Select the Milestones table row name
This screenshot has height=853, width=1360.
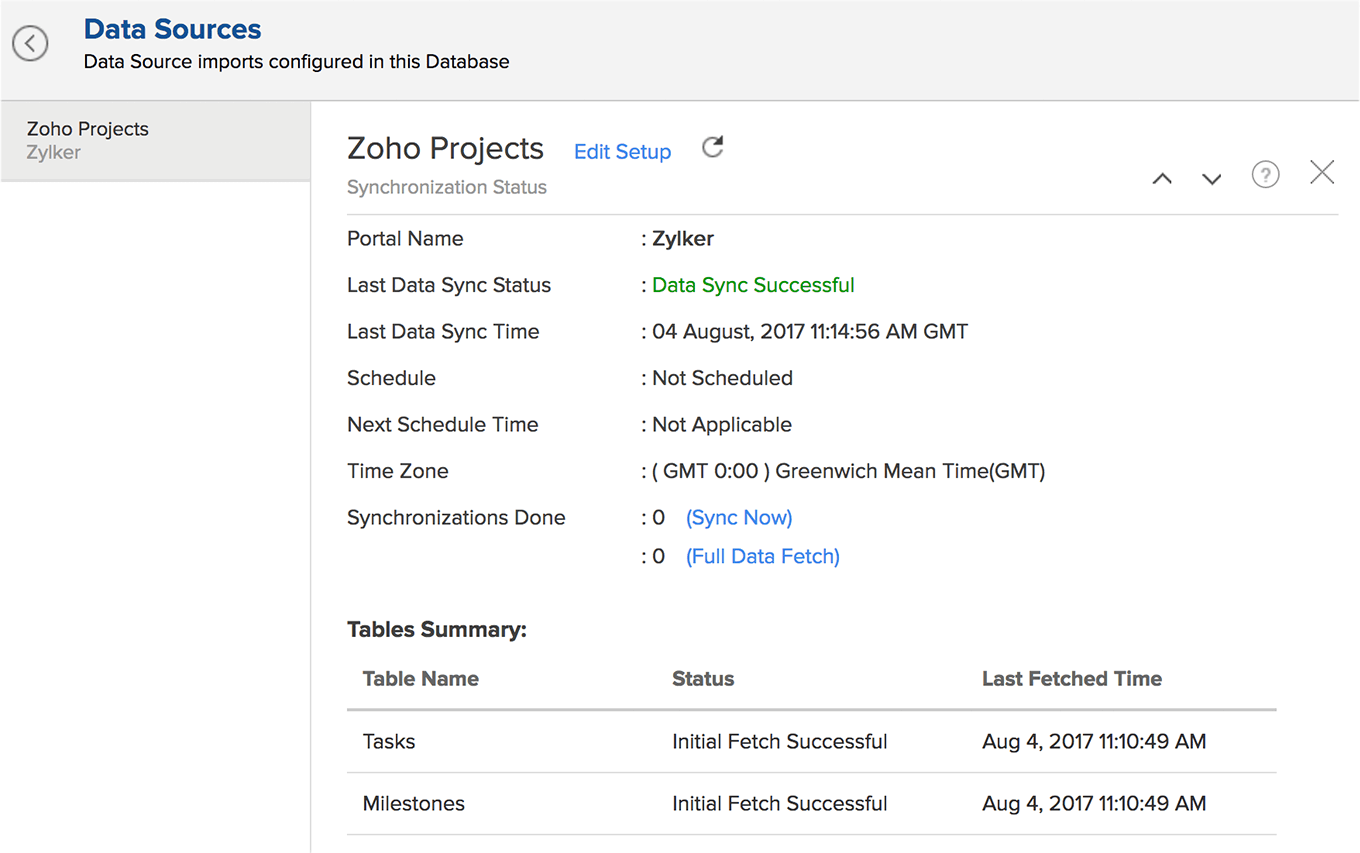[414, 804]
